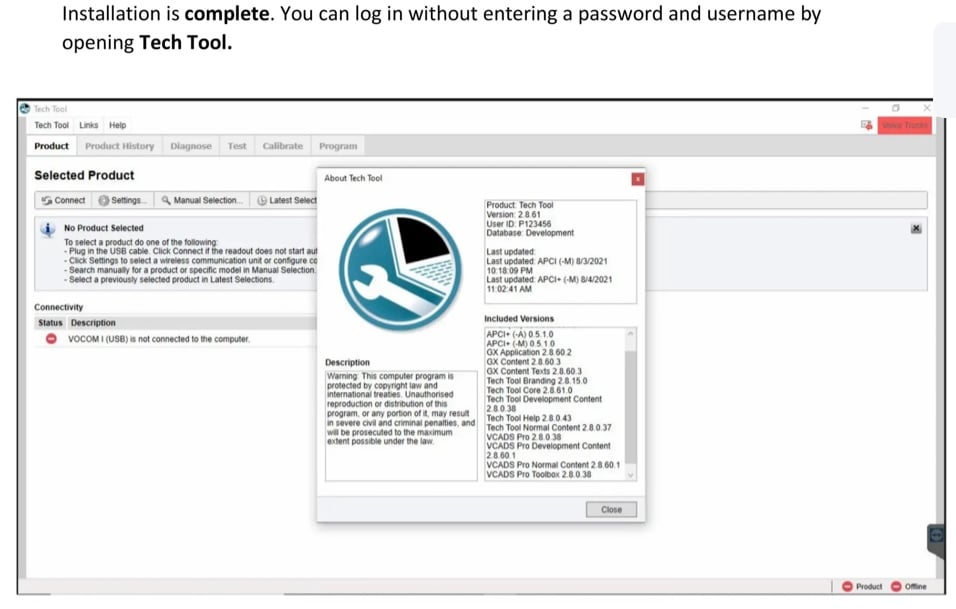This screenshot has height=609, width=956.
Task: Select 'VCADS Pro 2.8.0.38' entry
Action: [x=523, y=437]
